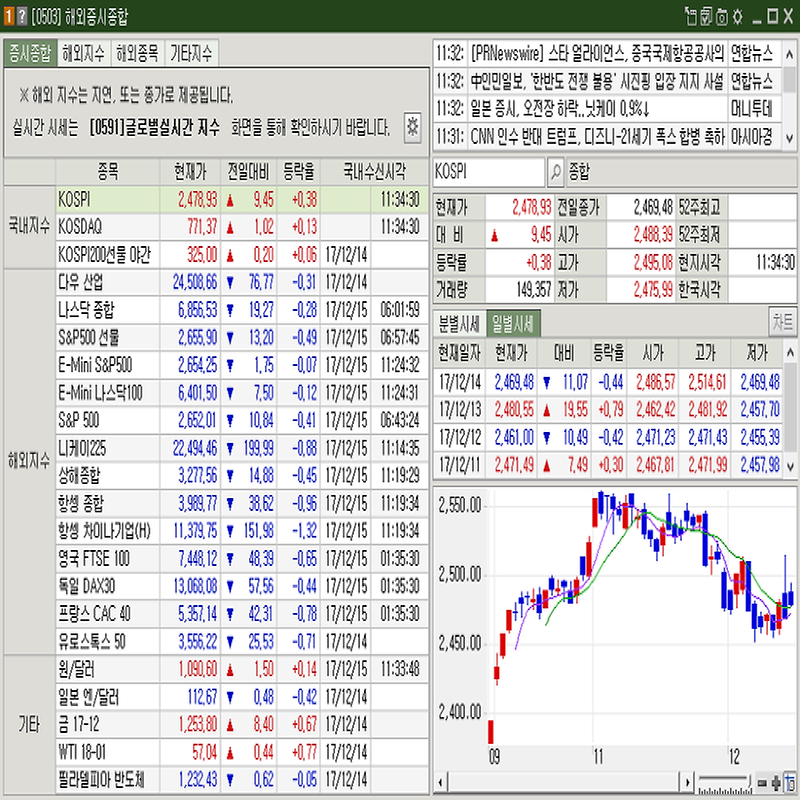Click the chart zoom-out minus icon

(762, 782)
